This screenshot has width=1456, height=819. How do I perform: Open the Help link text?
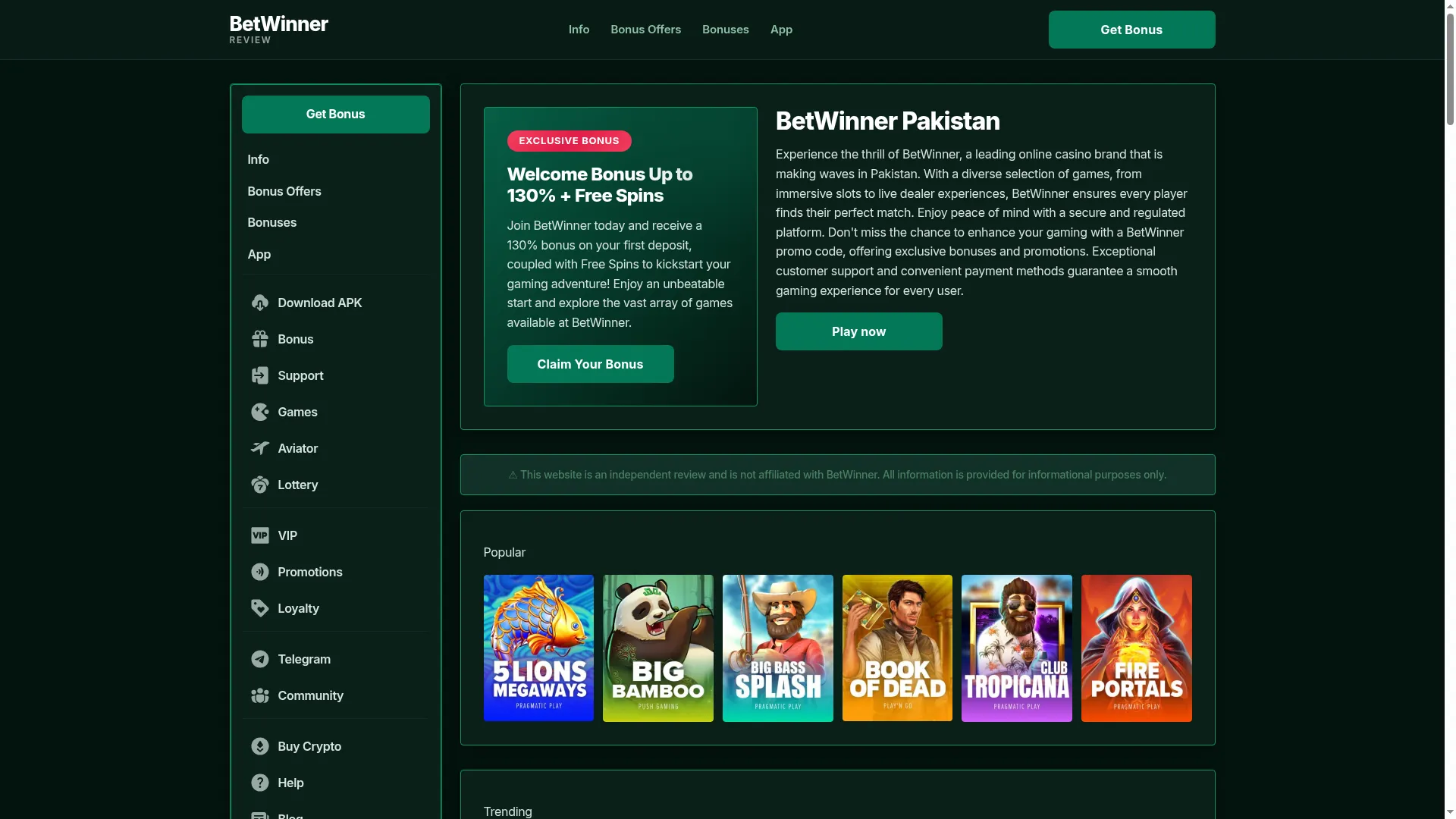click(x=290, y=783)
